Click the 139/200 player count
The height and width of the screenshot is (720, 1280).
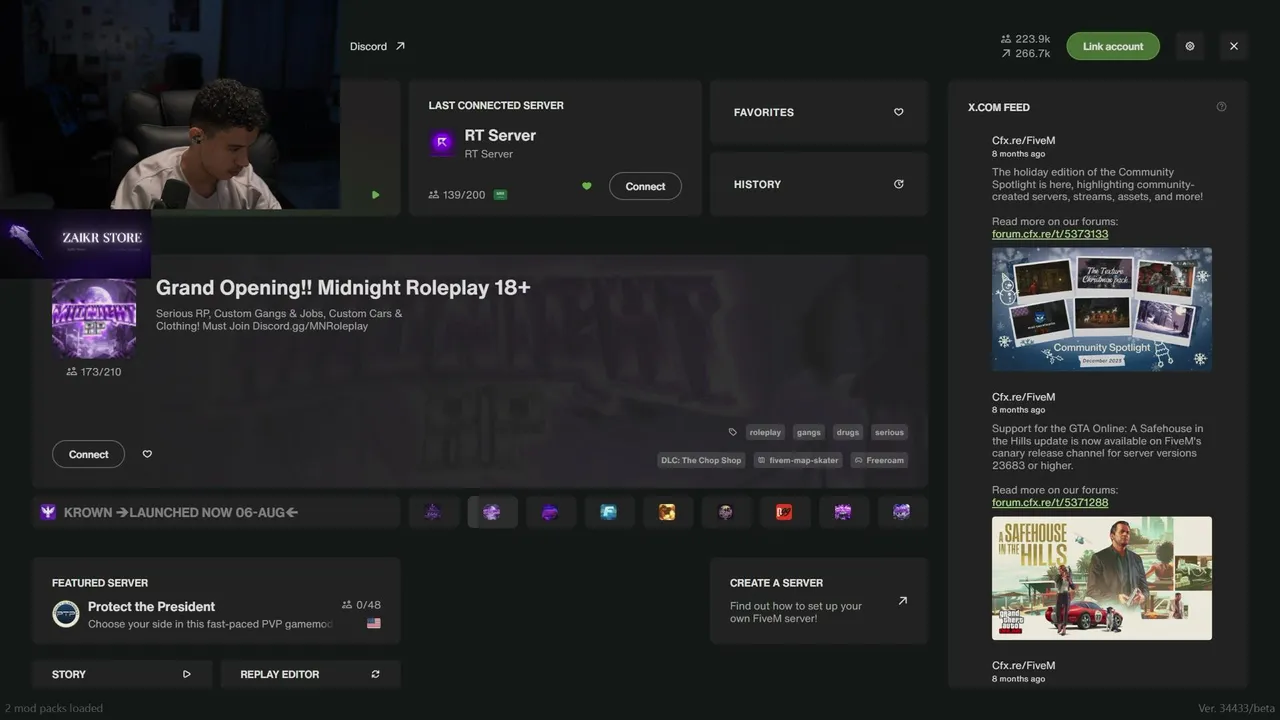click(457, 195)
